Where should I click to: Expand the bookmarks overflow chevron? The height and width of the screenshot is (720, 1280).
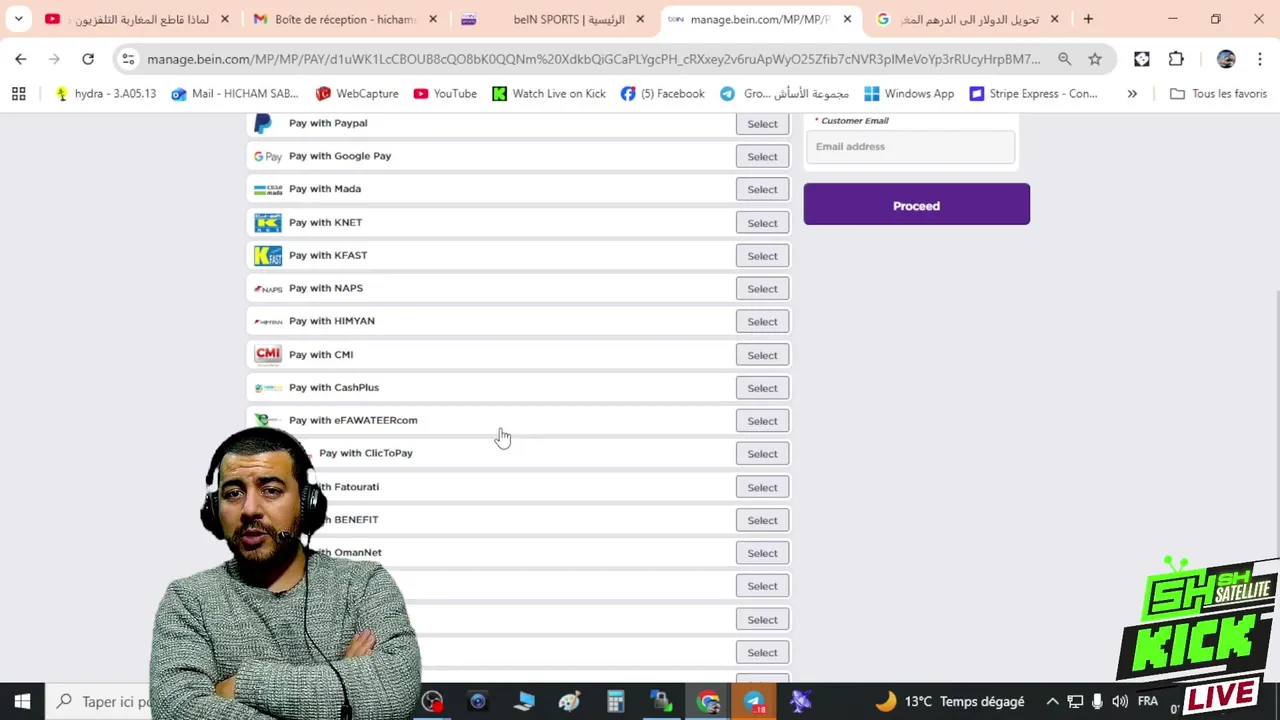click(1132, 94)
